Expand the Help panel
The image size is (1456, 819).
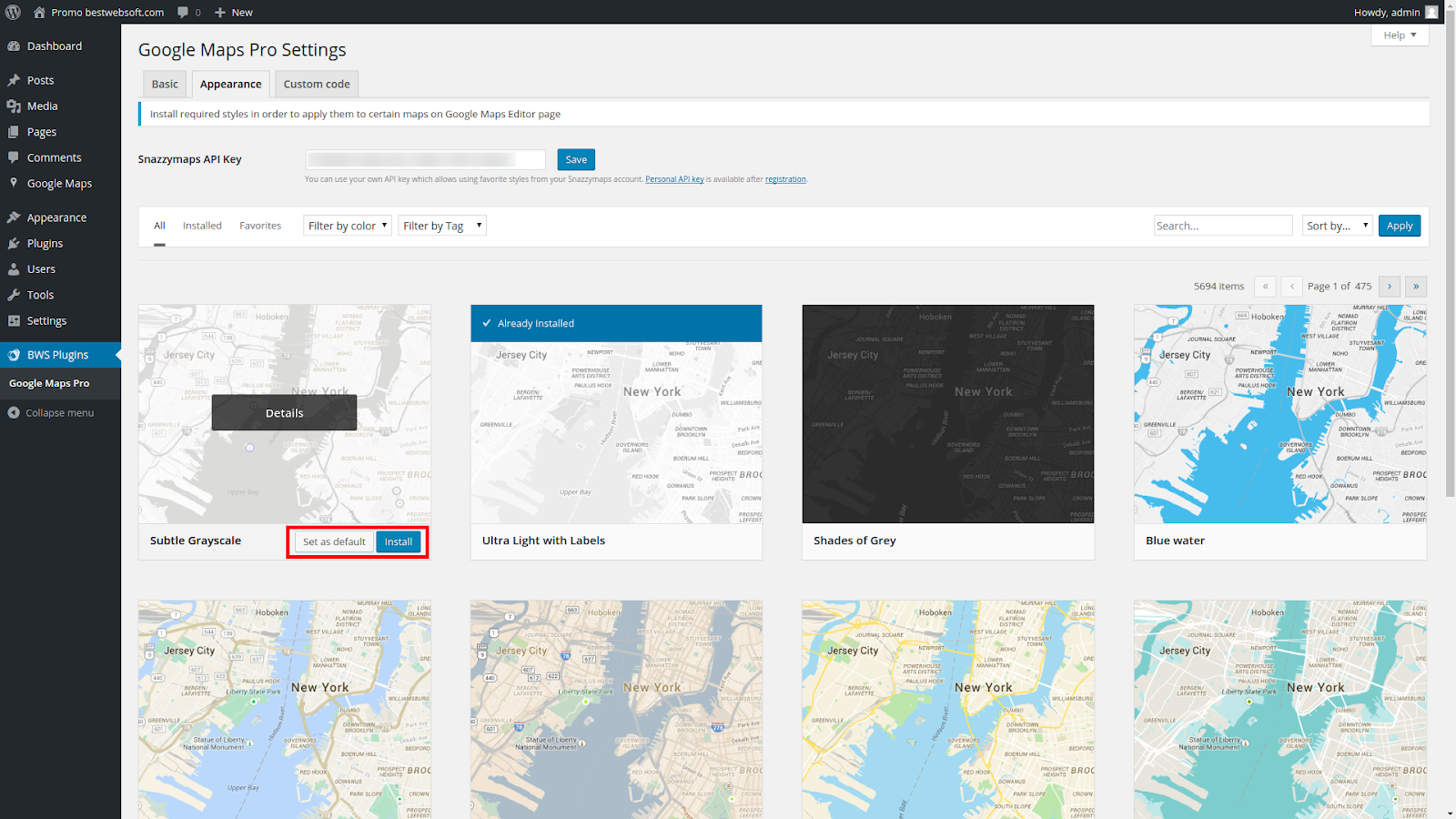pyautogui.click(x=1400, y=35)
